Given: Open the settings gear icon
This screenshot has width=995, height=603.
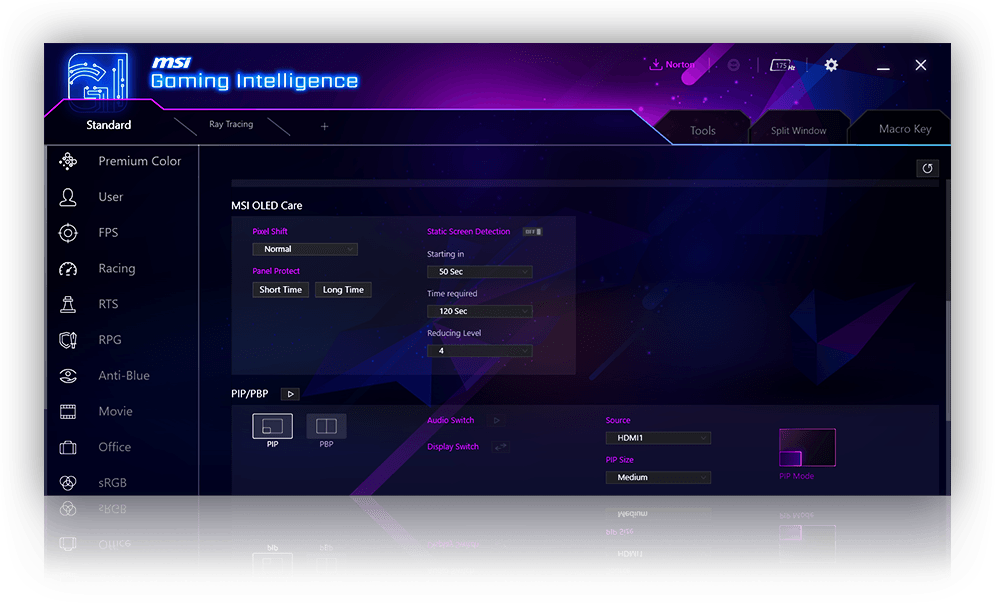Looking at the screenshot, I should click(831, 65).
